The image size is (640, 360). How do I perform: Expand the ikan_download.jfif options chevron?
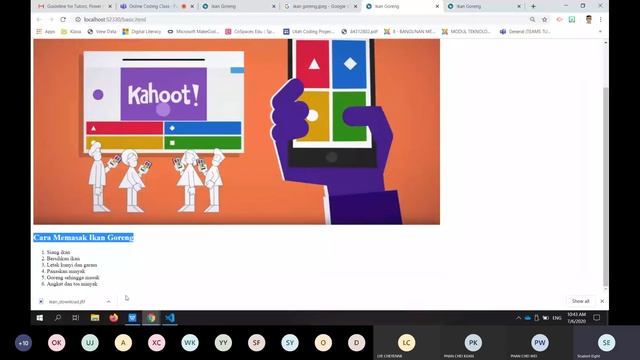coord(109,302)
